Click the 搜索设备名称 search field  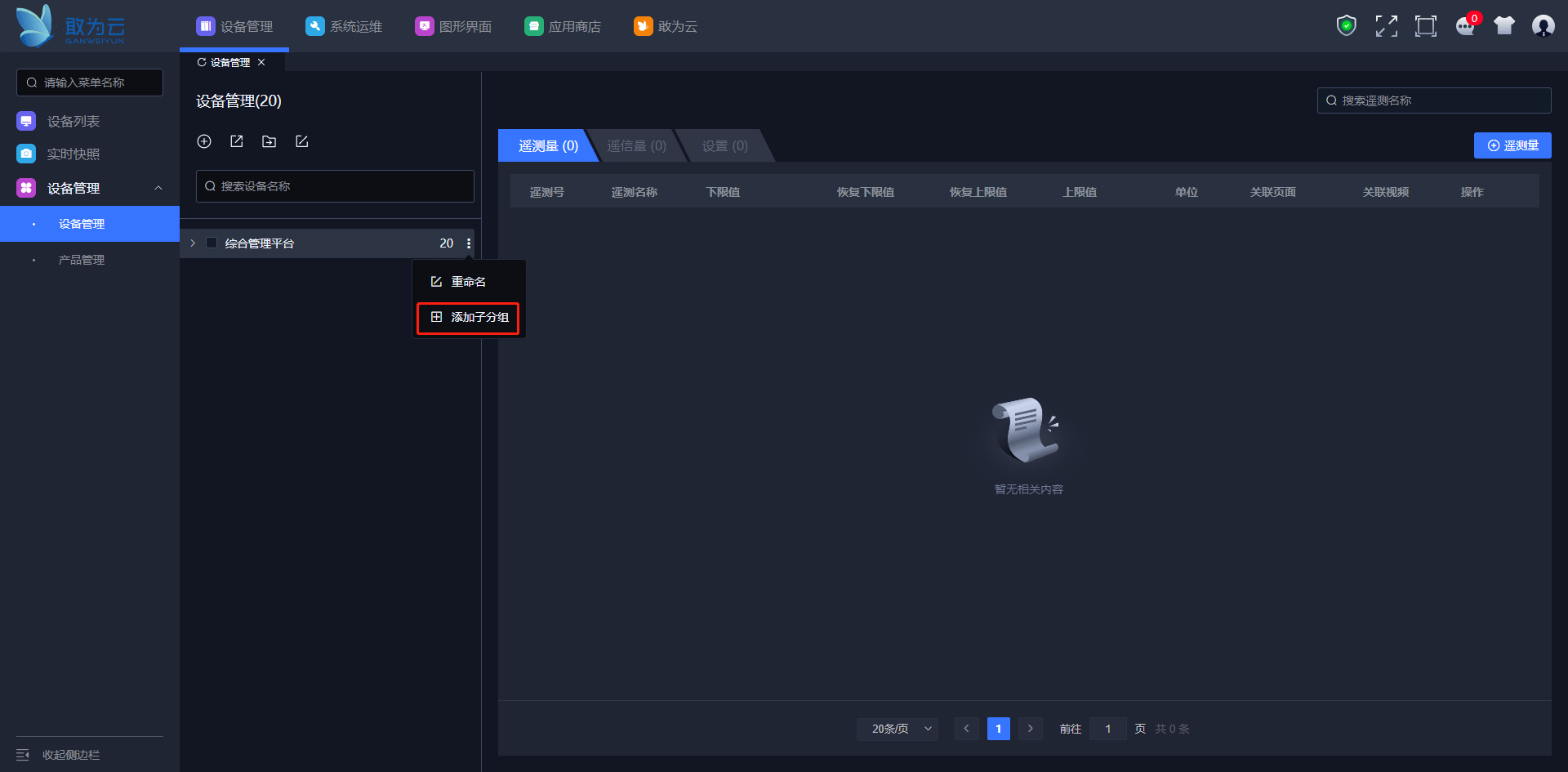point(335,186)
